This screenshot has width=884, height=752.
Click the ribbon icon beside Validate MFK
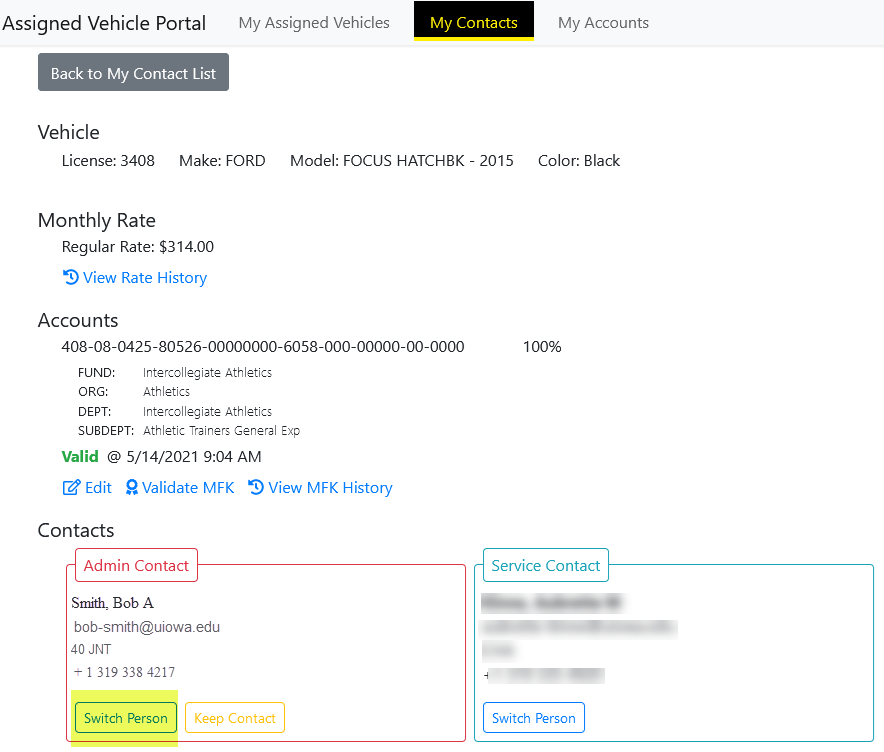click(131, 488)
